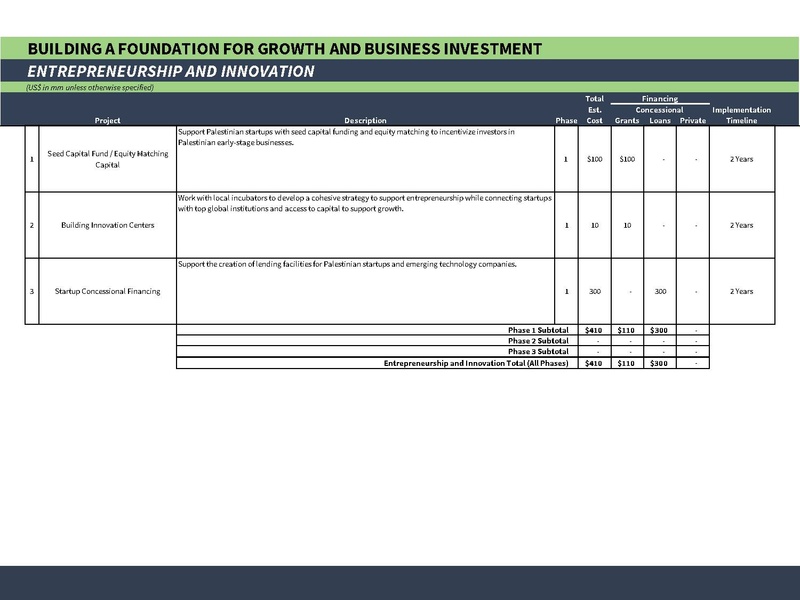
Task: Select the 'Description' column header
Action: click(x=365, y=121)
